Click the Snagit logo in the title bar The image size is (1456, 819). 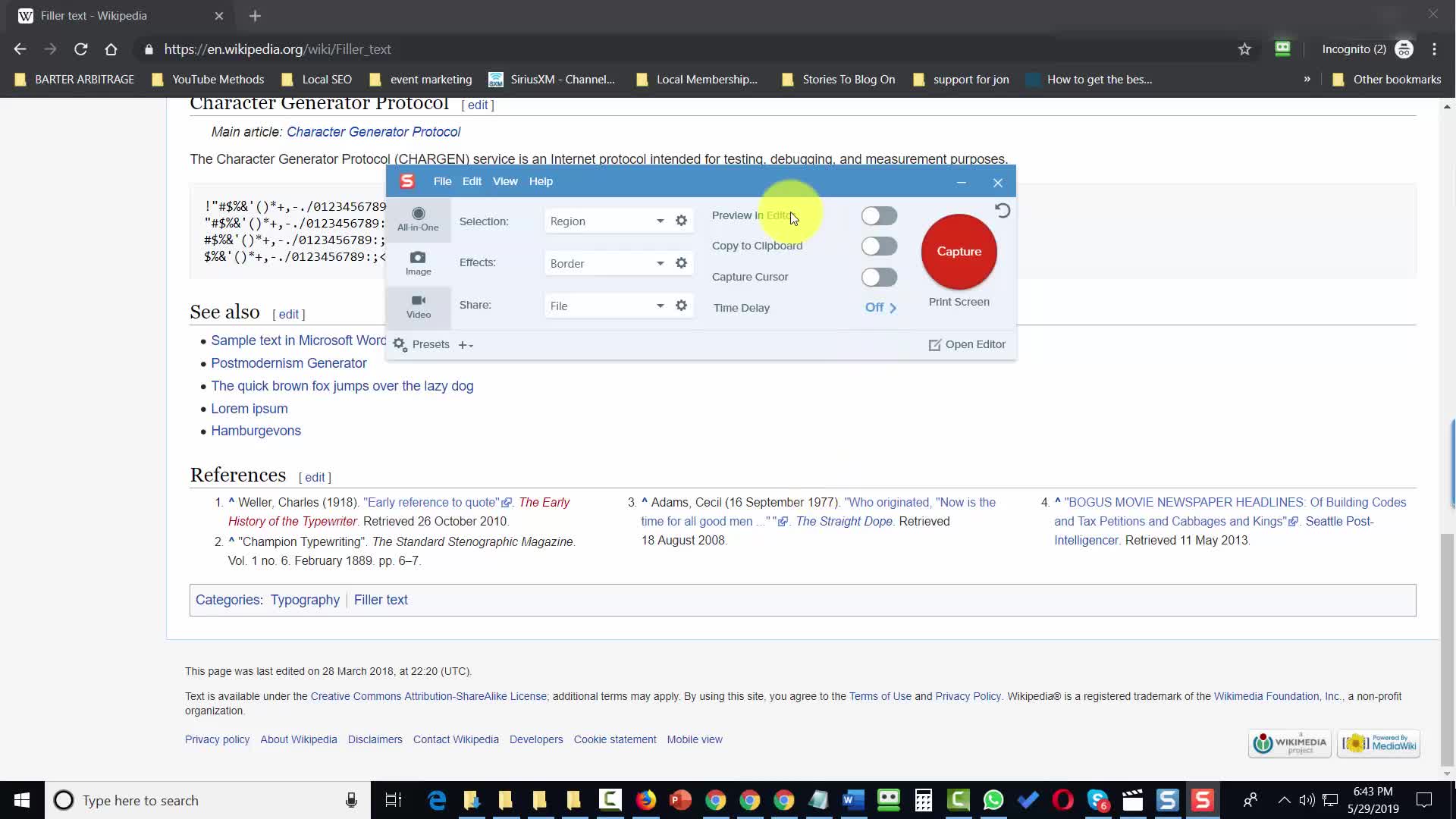tap(407, 181)
